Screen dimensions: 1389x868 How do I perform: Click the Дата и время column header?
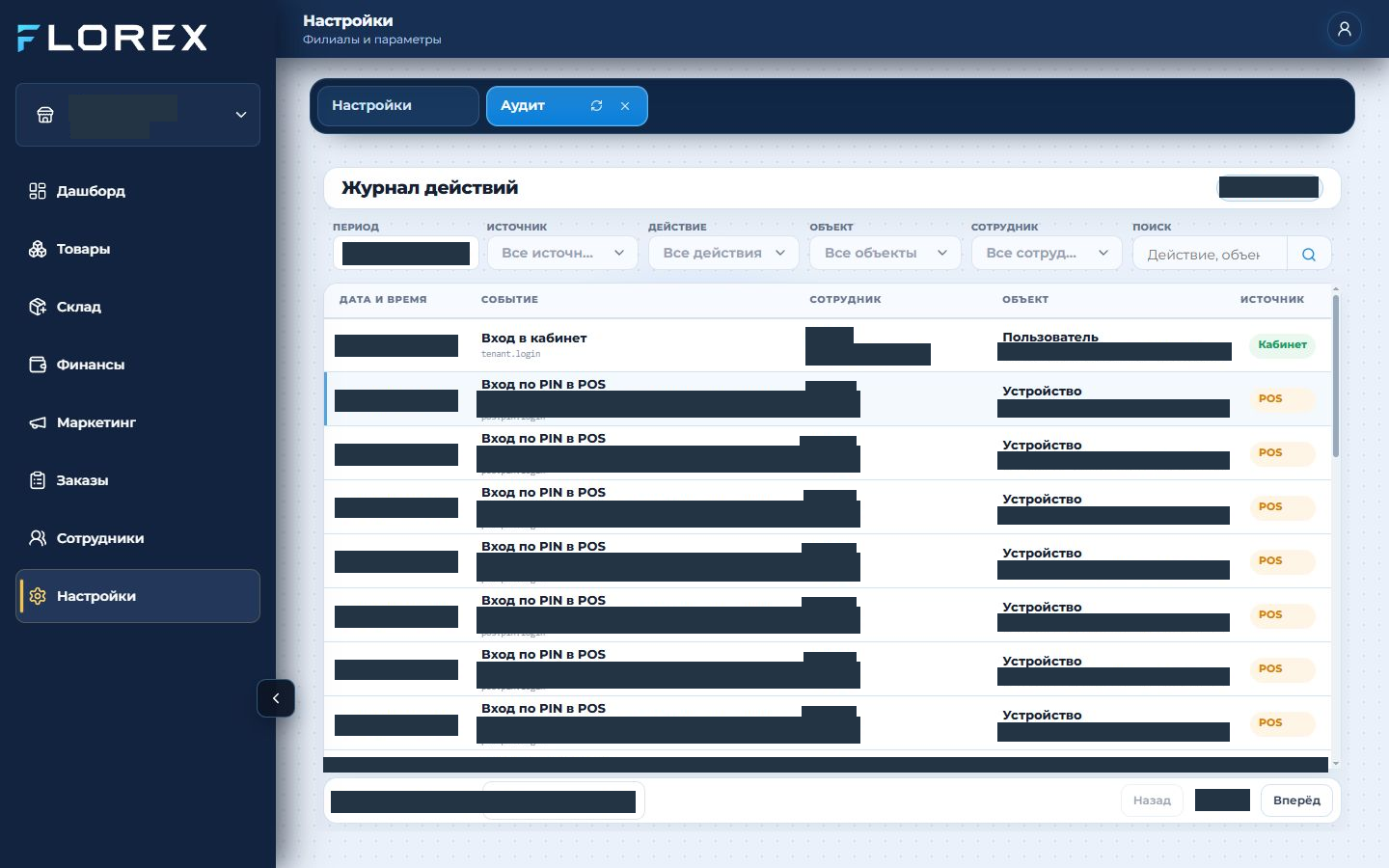point(383,300)
